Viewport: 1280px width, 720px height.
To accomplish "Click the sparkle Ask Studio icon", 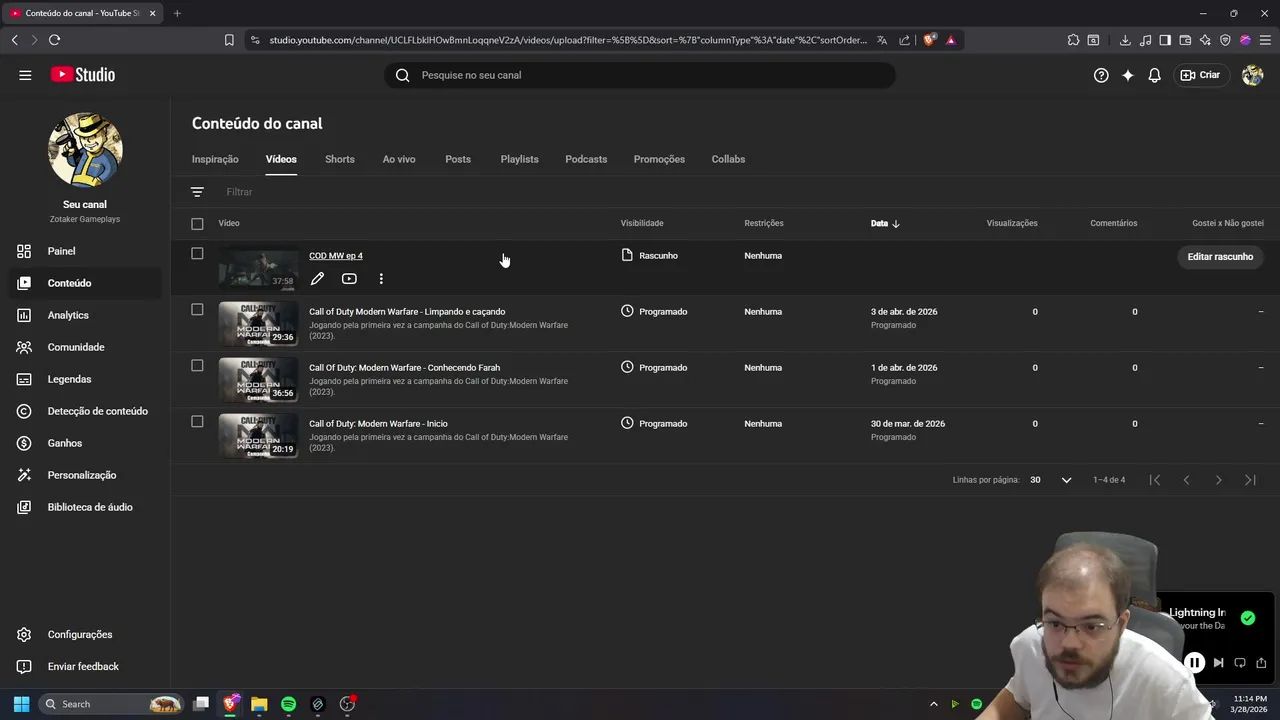I will [x=1128, y=75].
